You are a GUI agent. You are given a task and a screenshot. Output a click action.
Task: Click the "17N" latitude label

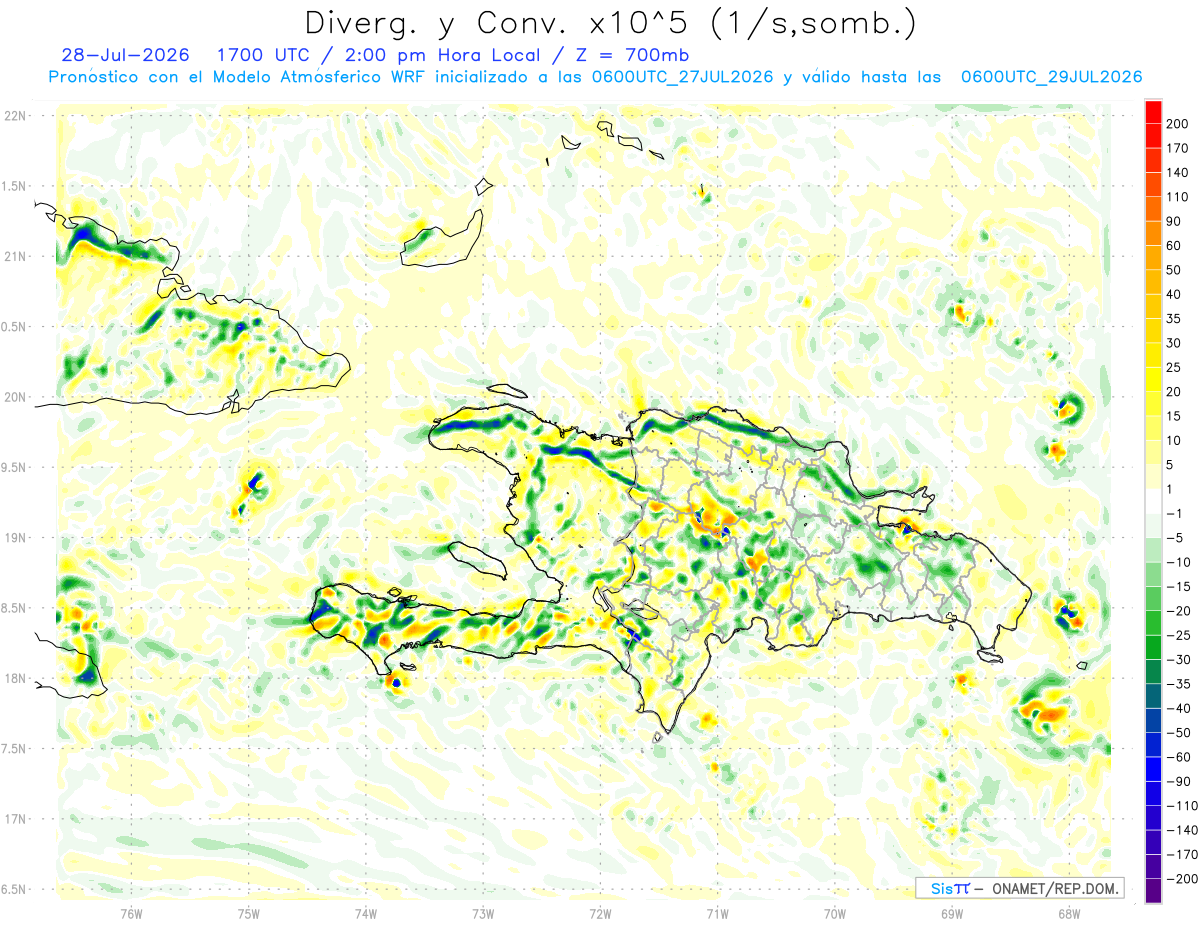[x=14, y=819]
